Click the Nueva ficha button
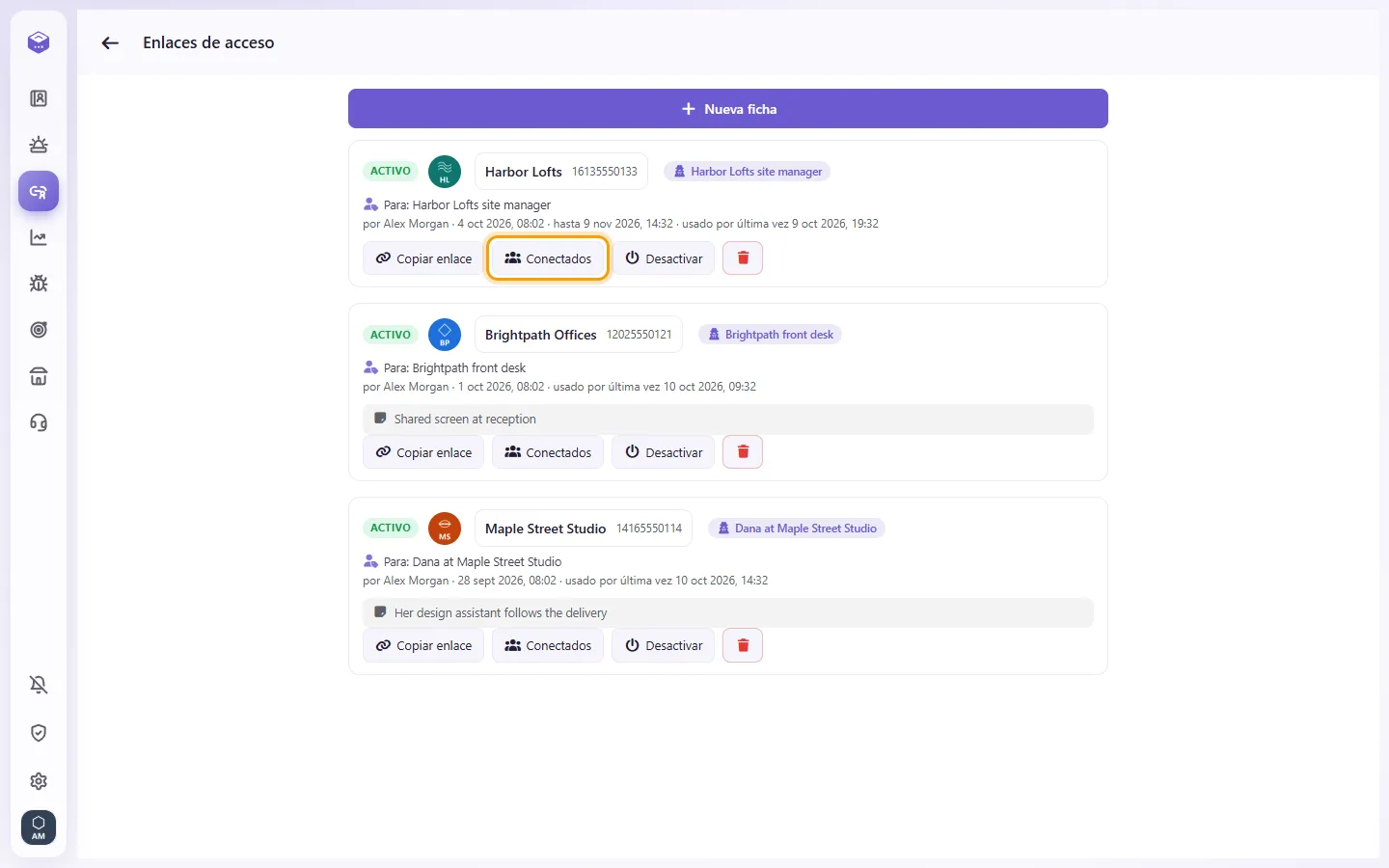The width and height of the screenshot is (1389, 868). pos(728,109)
